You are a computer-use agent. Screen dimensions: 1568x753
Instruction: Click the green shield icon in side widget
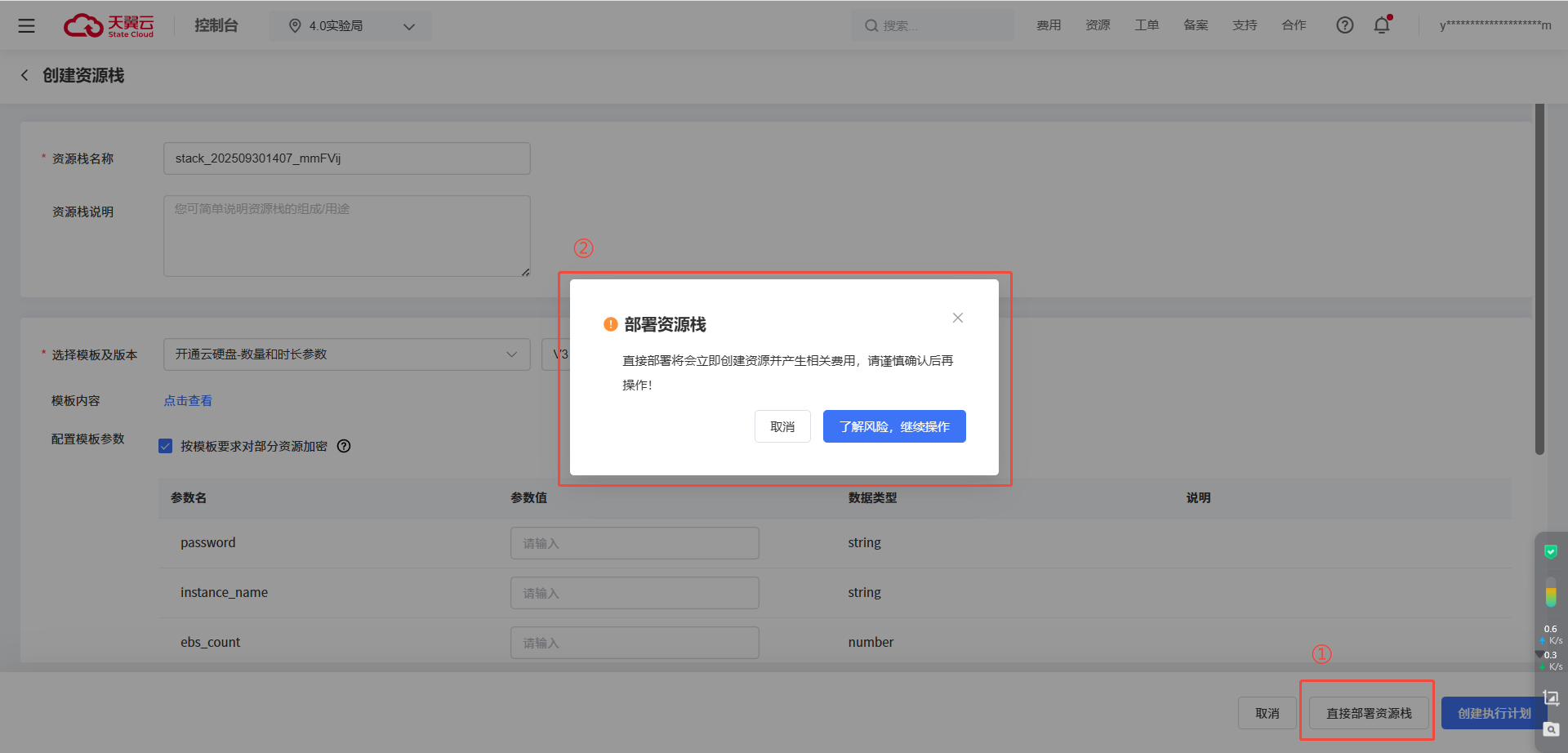1550,552
